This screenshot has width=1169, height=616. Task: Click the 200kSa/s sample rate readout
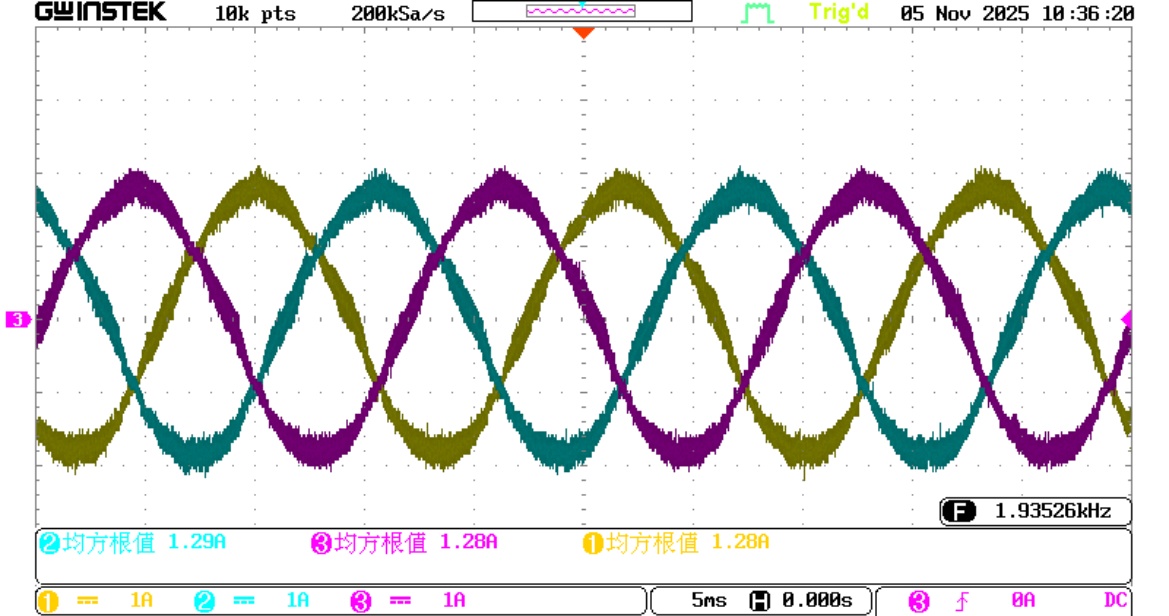coord(398,14)
